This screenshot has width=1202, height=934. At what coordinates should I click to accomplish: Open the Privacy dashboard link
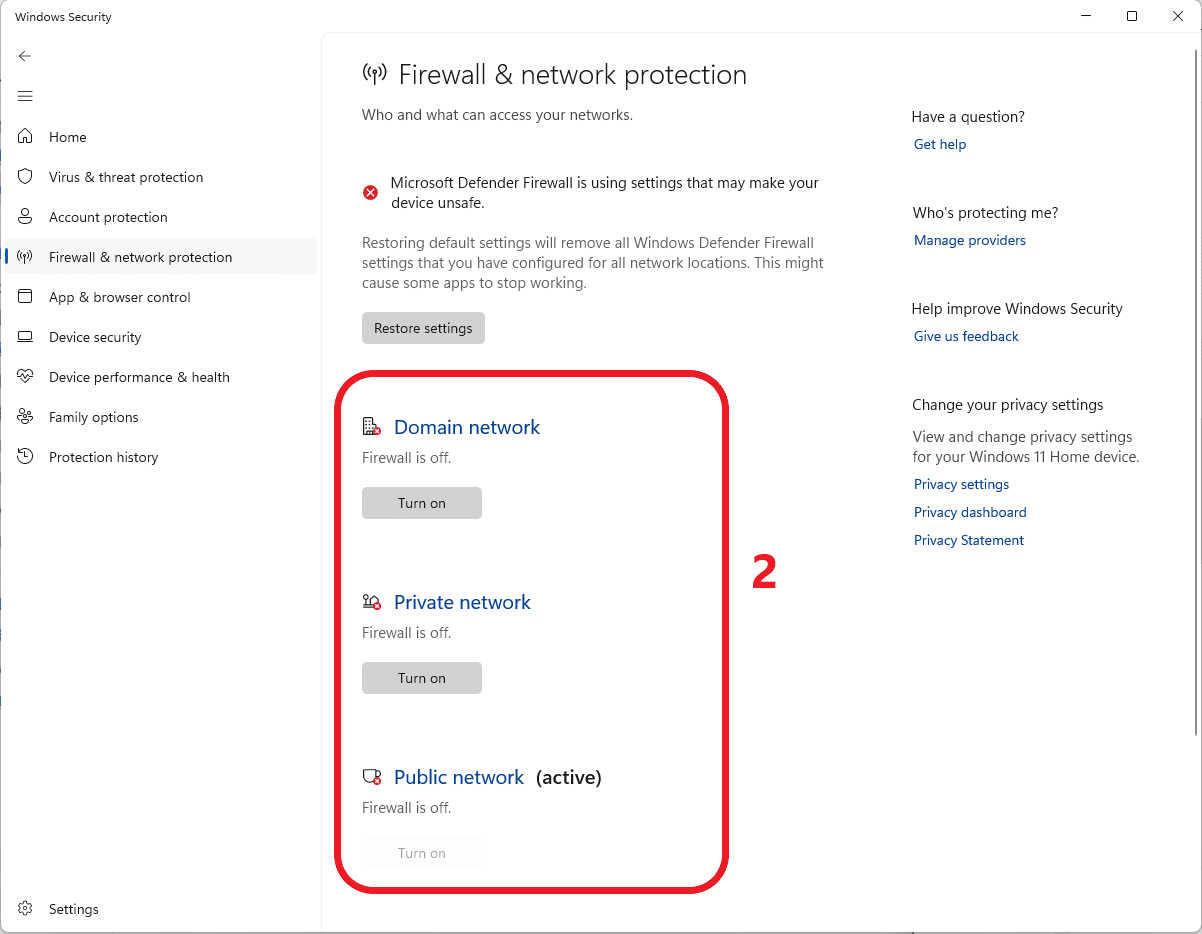[970, 512]
